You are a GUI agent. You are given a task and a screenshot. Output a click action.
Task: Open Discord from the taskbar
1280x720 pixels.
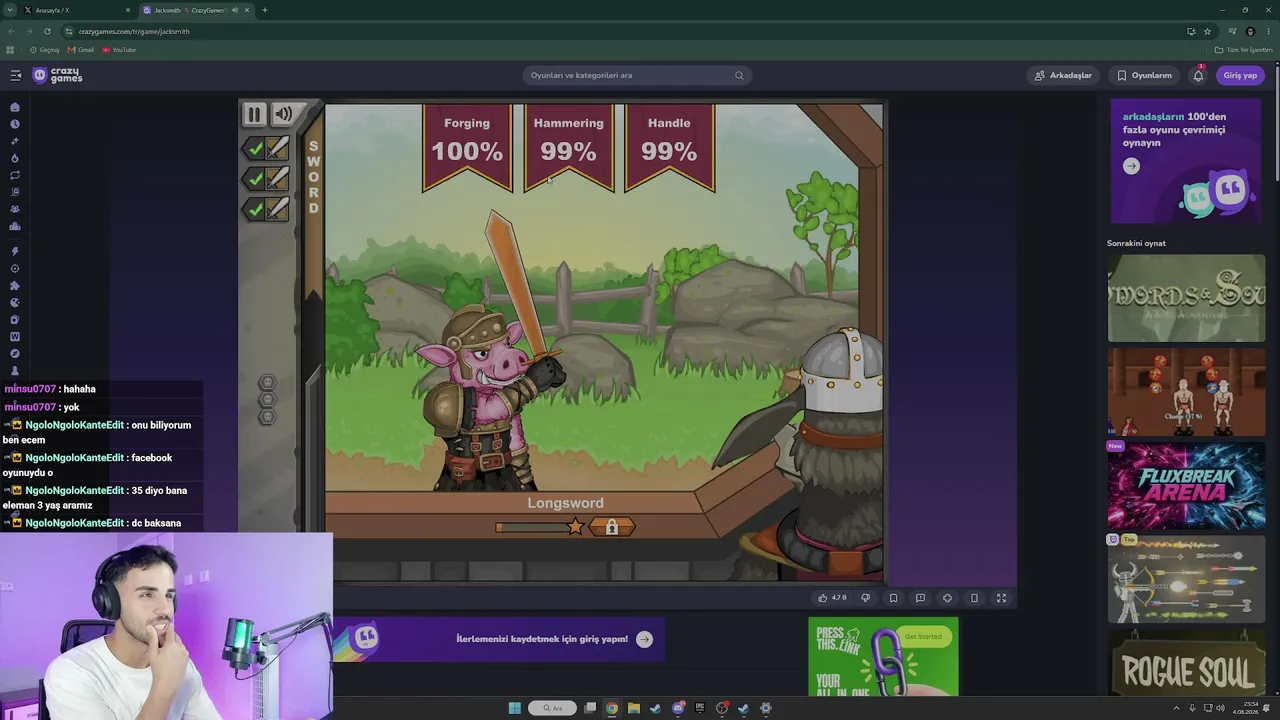(678, 708)
